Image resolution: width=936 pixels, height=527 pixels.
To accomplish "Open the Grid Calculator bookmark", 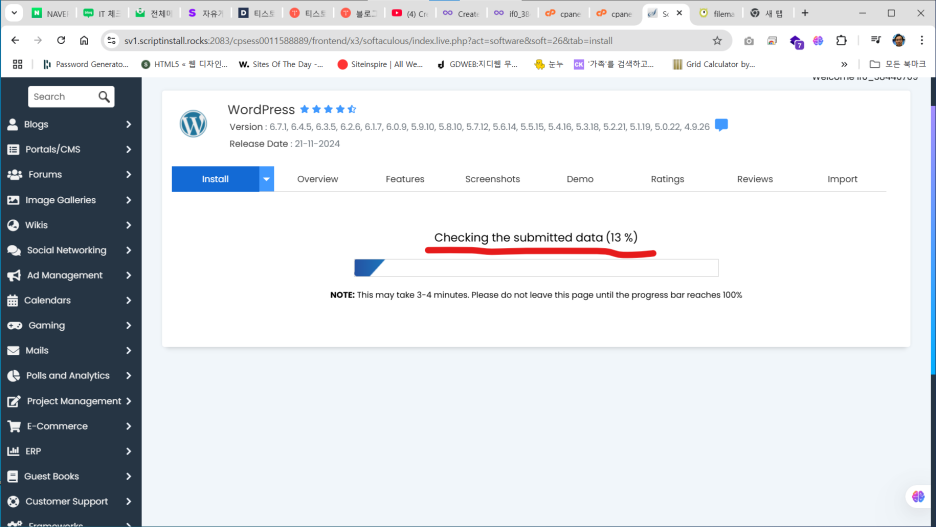I will [x=714, y=64].
